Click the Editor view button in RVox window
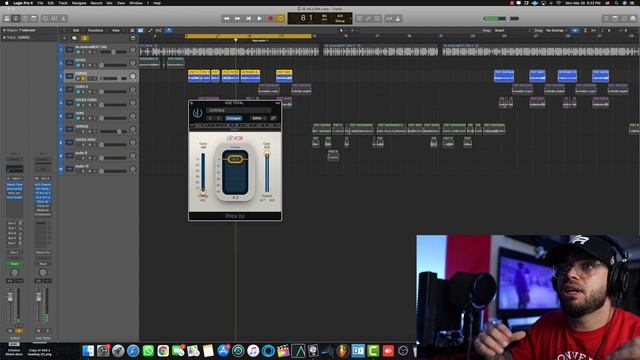 [257, 118]
